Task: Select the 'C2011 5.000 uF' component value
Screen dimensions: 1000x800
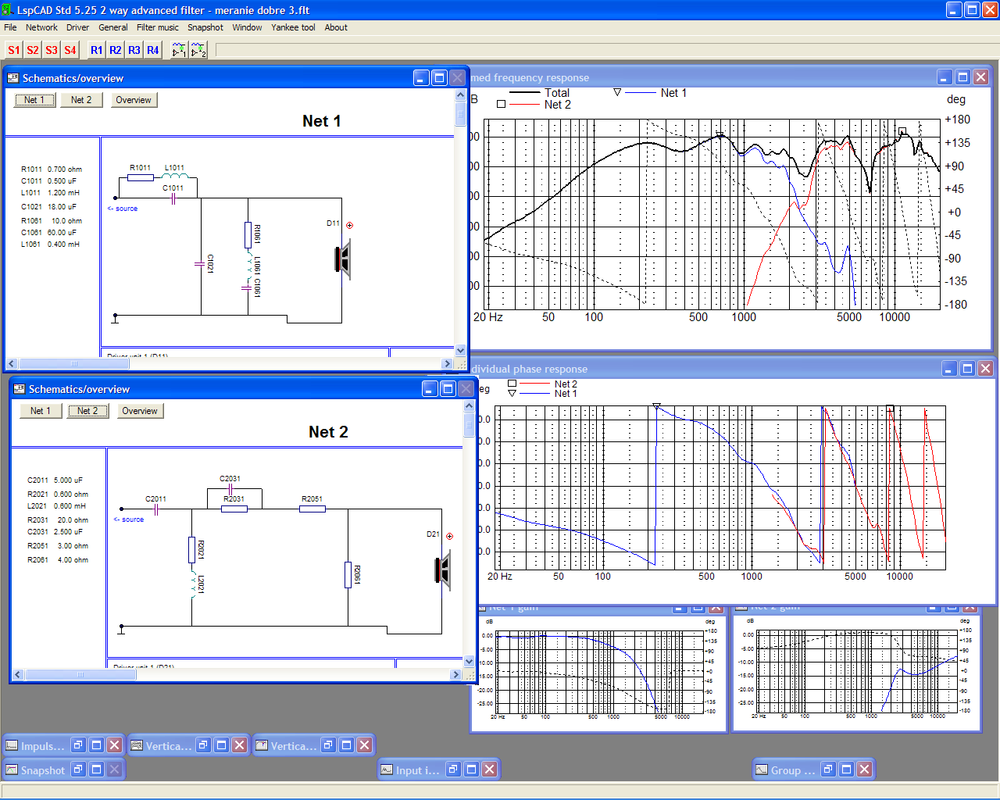Action: click(55, 480)
